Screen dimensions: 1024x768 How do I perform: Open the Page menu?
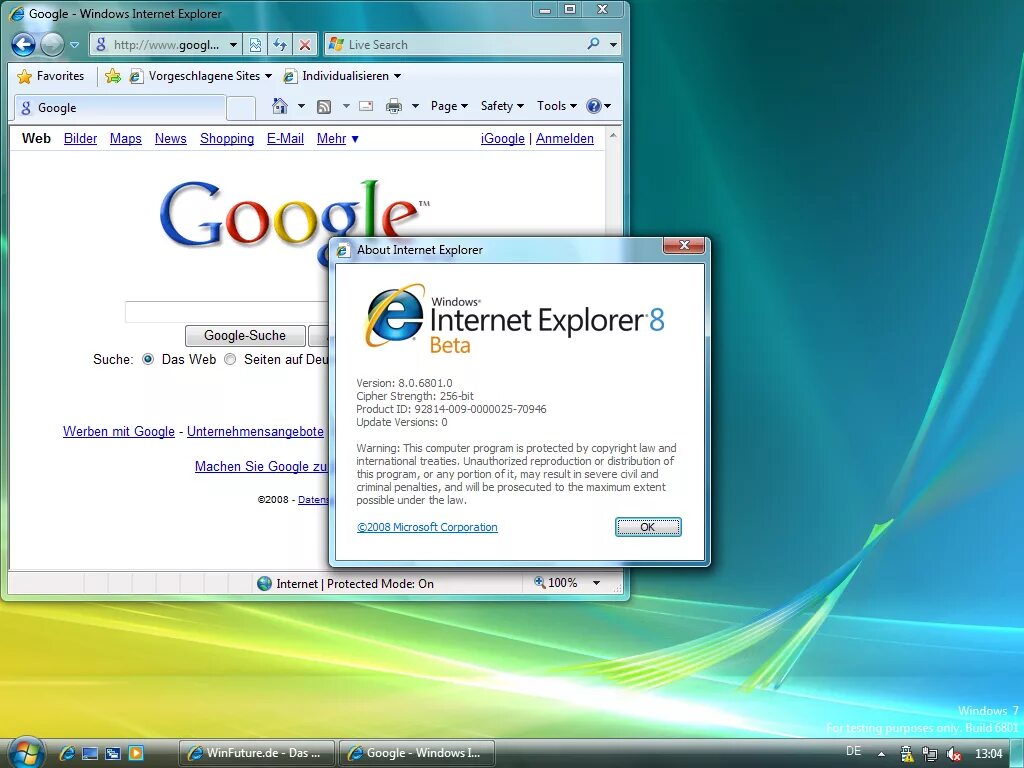[449, 106]
